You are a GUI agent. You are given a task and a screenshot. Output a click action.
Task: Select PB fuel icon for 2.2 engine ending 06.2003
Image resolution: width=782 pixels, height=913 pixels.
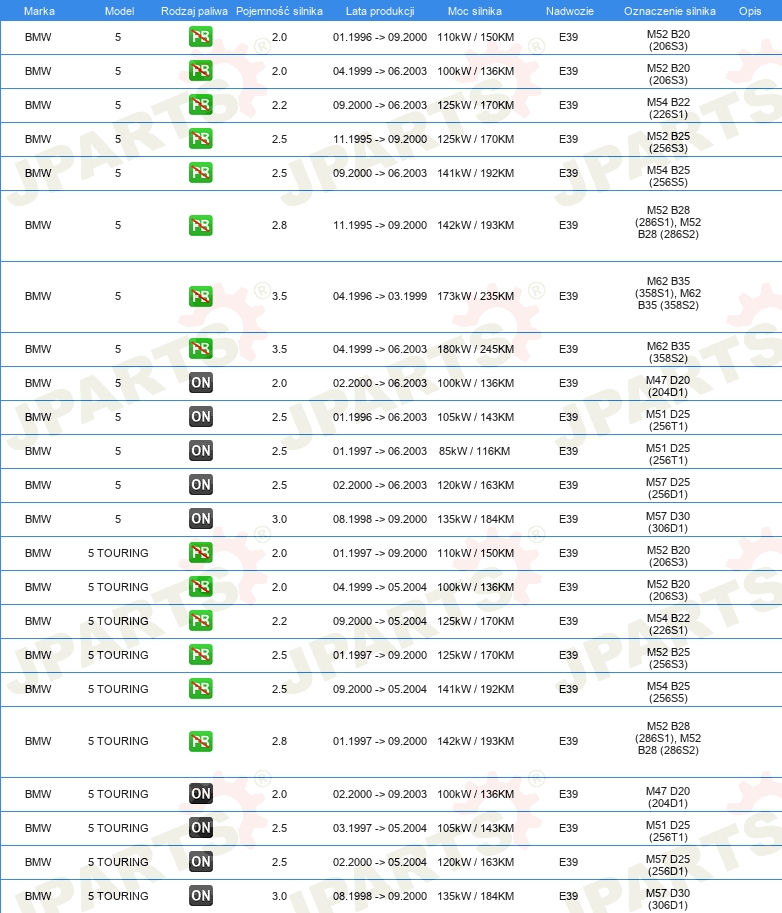tap(200, 105)
